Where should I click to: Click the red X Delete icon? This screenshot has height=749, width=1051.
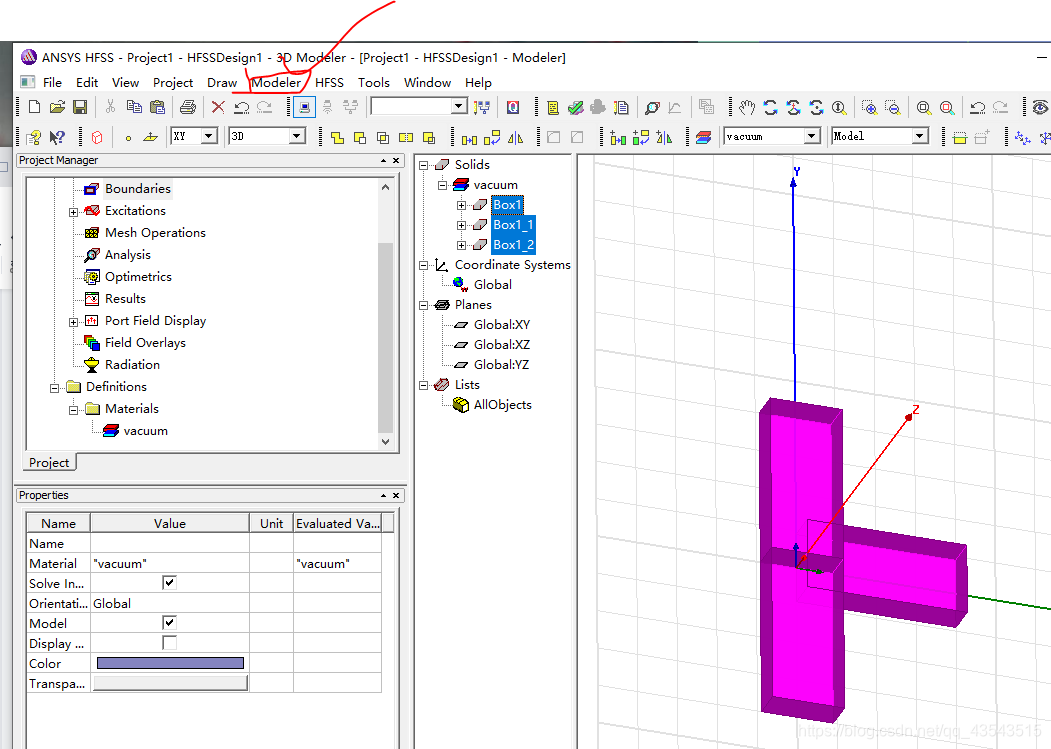[x=218, y=107]
